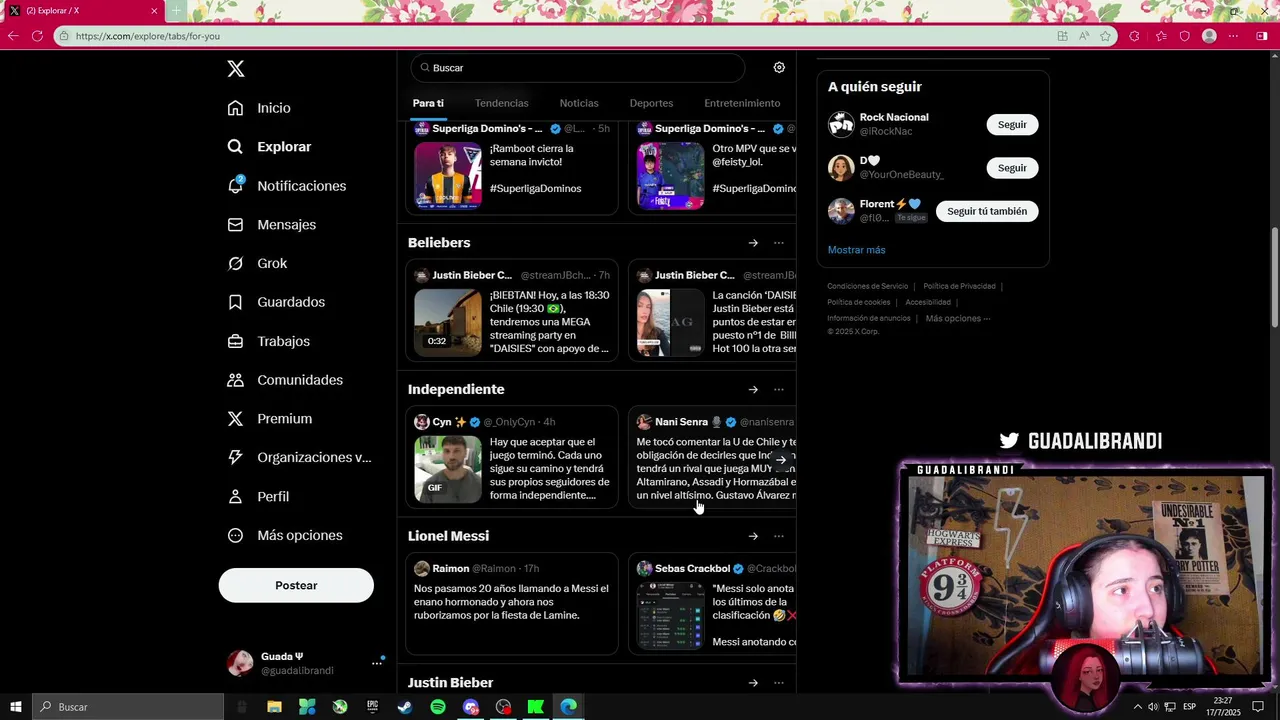
Task: Close the Explorar / X browser tab
Action: point(154,11)
